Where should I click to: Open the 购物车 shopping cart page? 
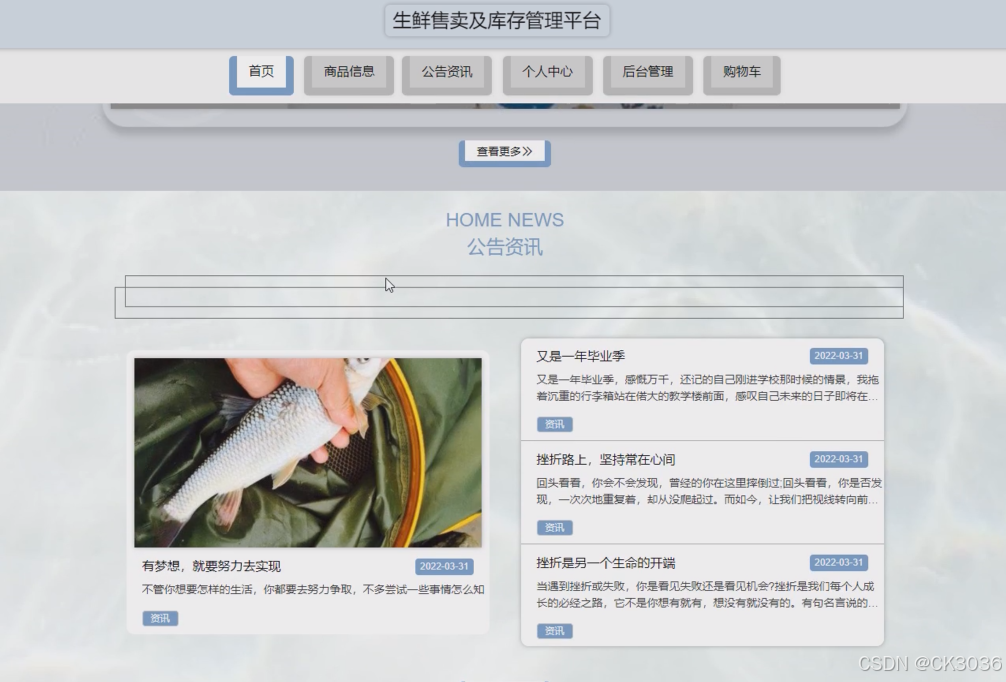[743, 71]
